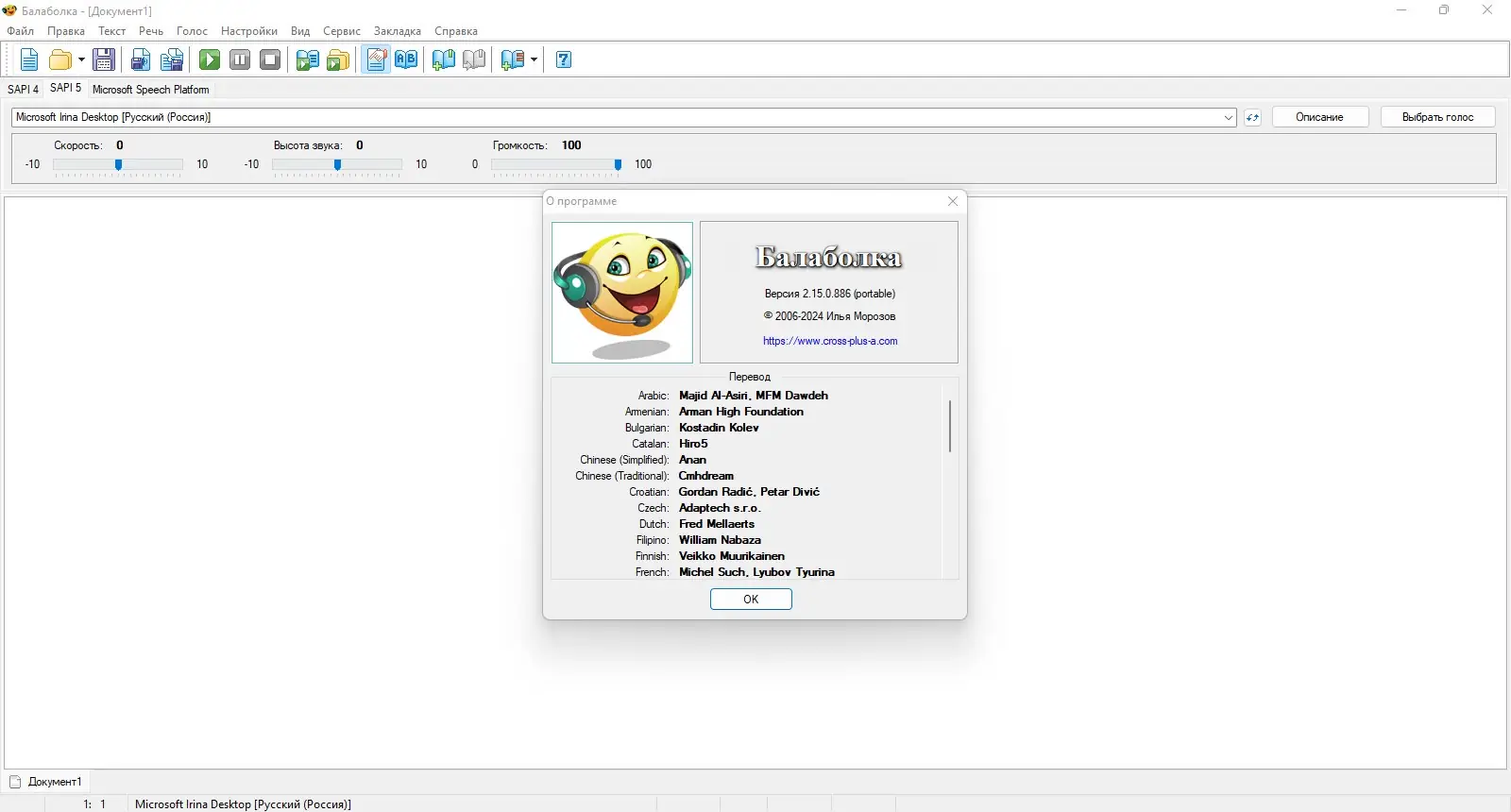
Task: Click the blue question mark Help icon
Action: pos(564,59)
